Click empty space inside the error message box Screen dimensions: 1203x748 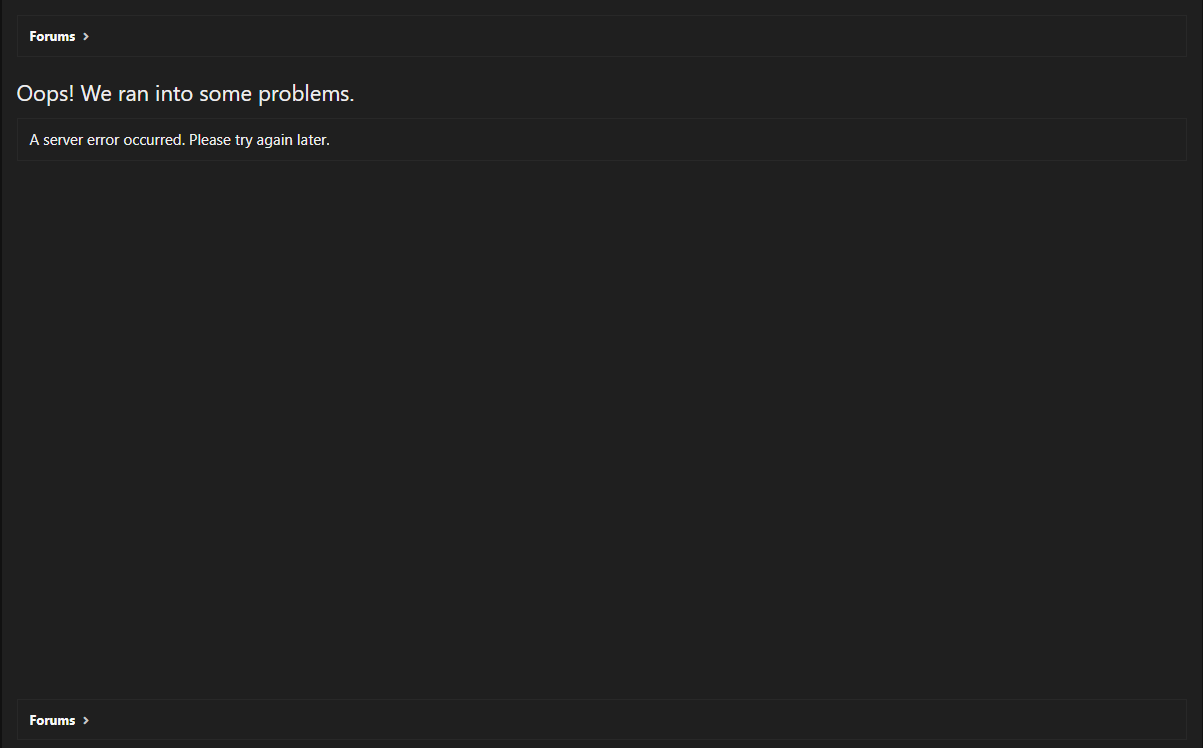click(750, 140)
